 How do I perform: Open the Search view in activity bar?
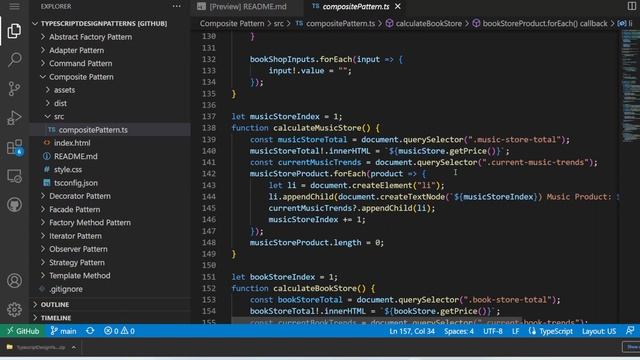[14, 60]
